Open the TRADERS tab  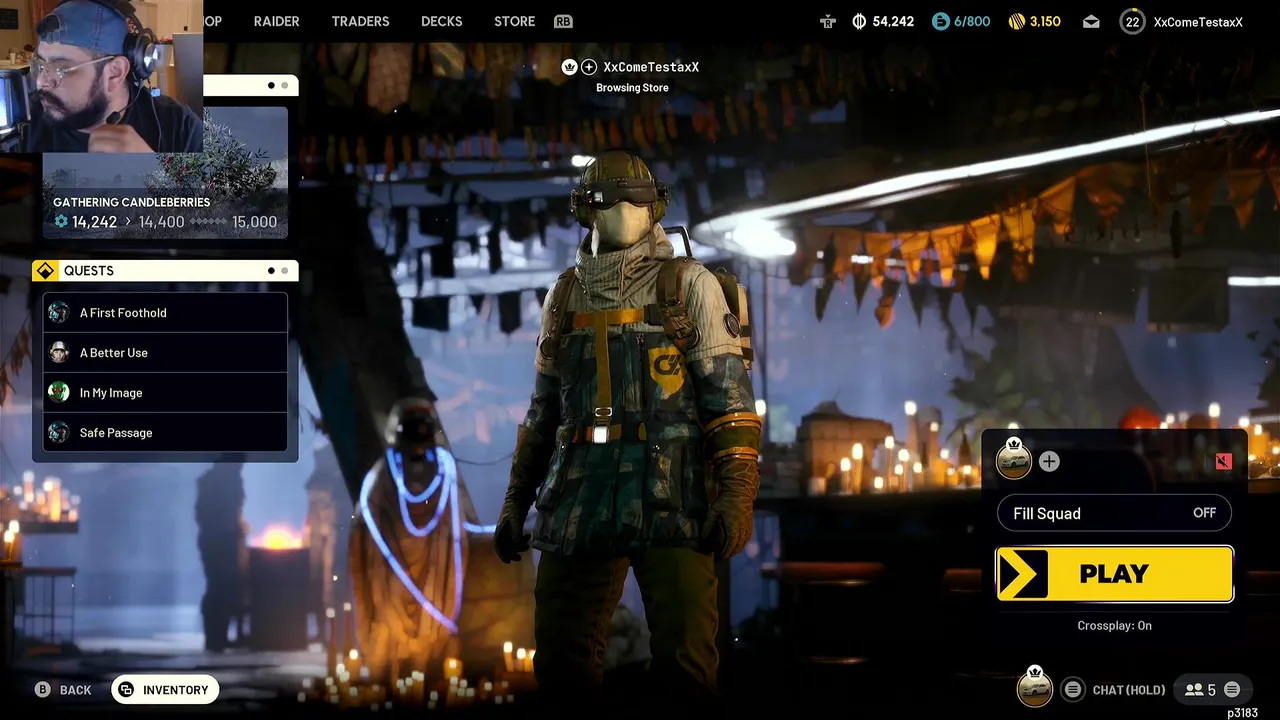tap(360, 21)
